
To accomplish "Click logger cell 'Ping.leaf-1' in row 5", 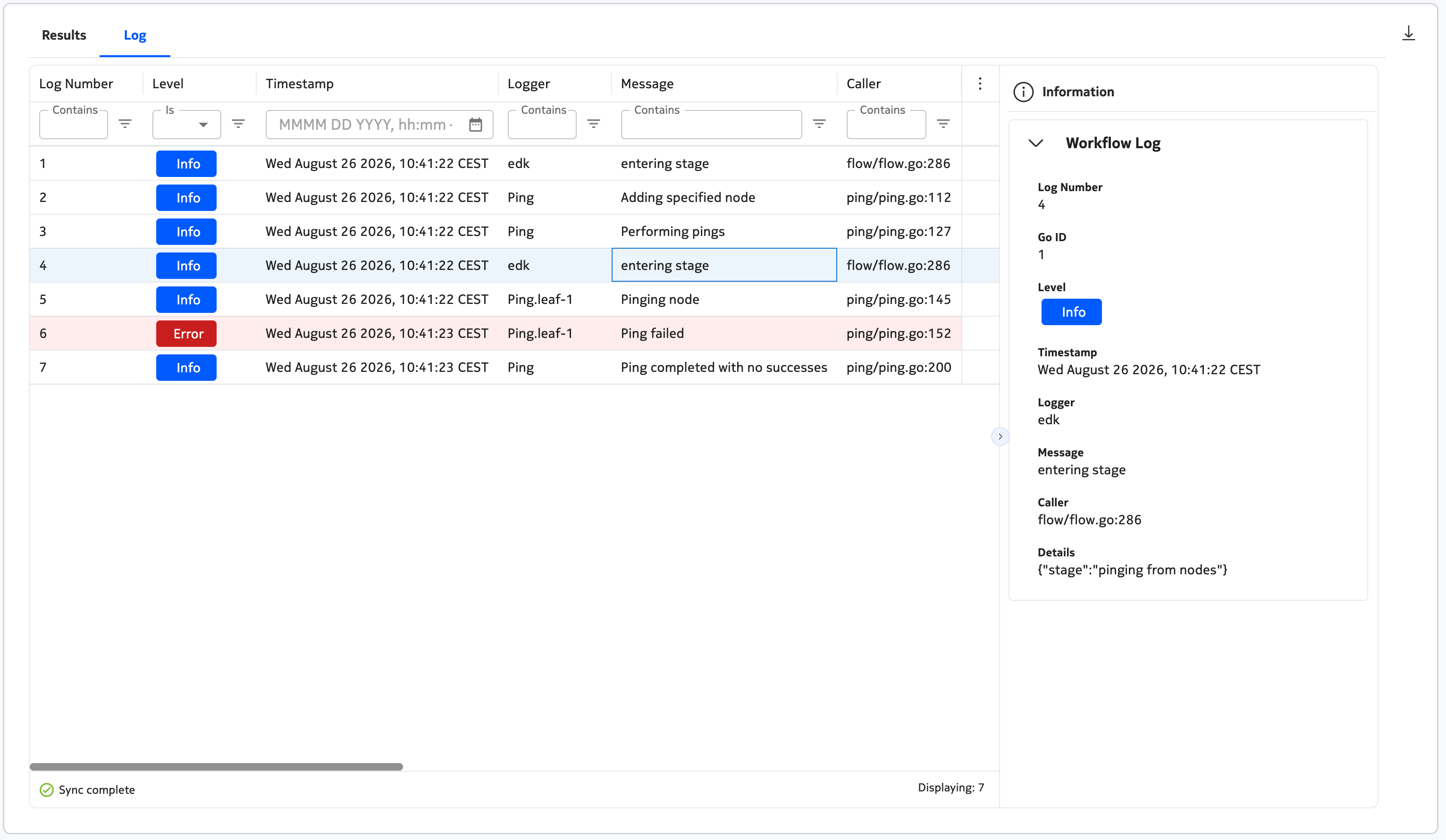I will tap(555, 300).
